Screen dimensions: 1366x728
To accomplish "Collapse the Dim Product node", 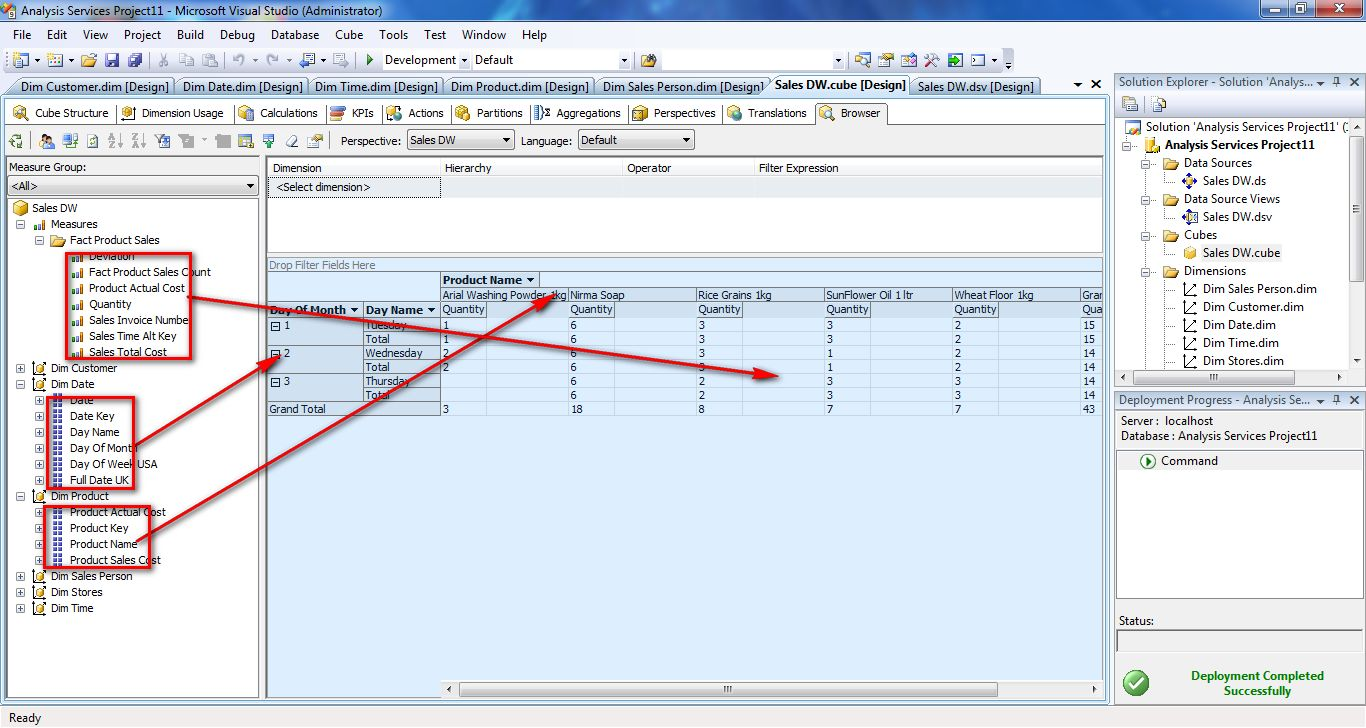I will 20,496.
